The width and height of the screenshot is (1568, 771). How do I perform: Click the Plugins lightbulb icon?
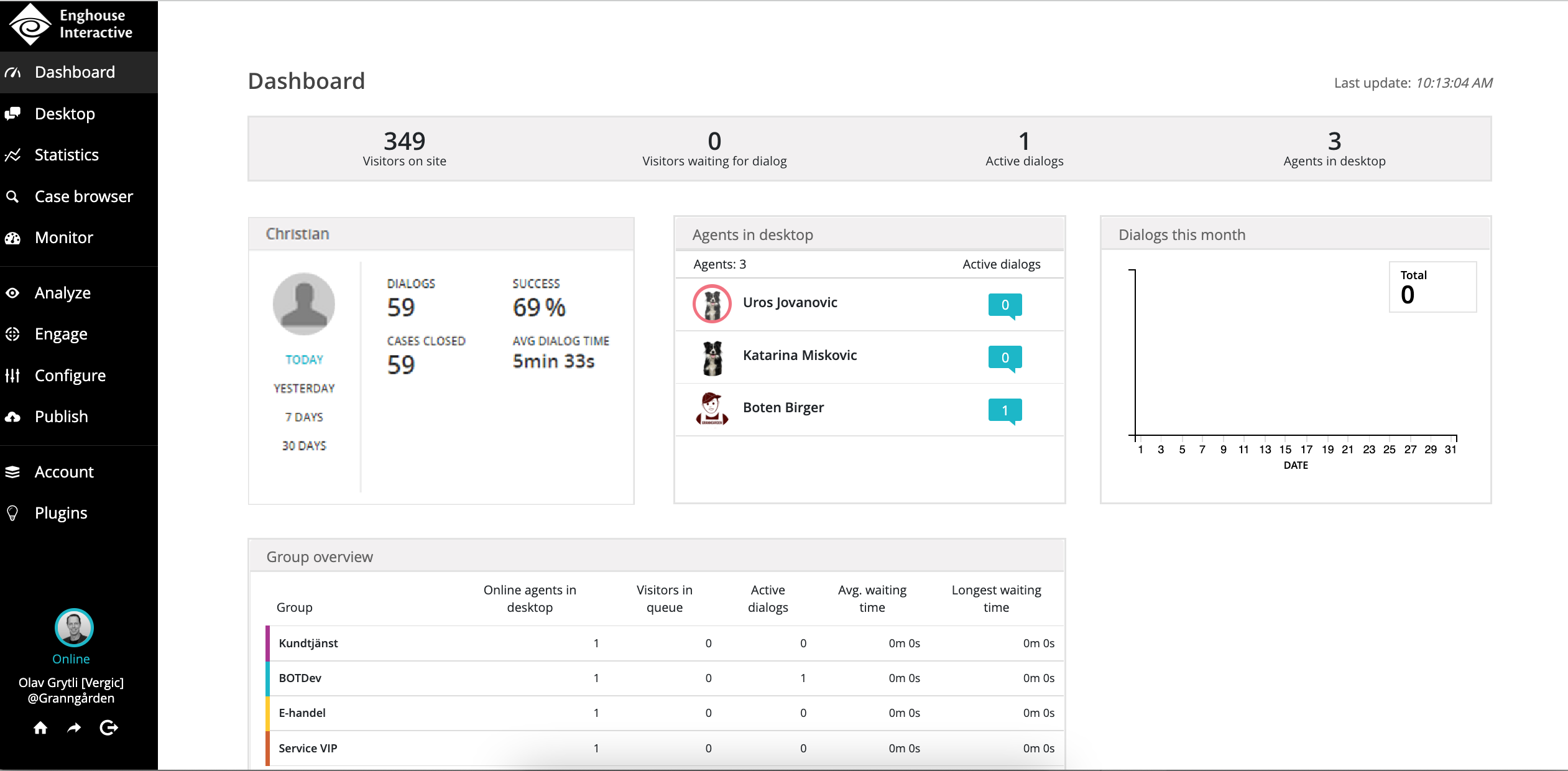point(12,513)
